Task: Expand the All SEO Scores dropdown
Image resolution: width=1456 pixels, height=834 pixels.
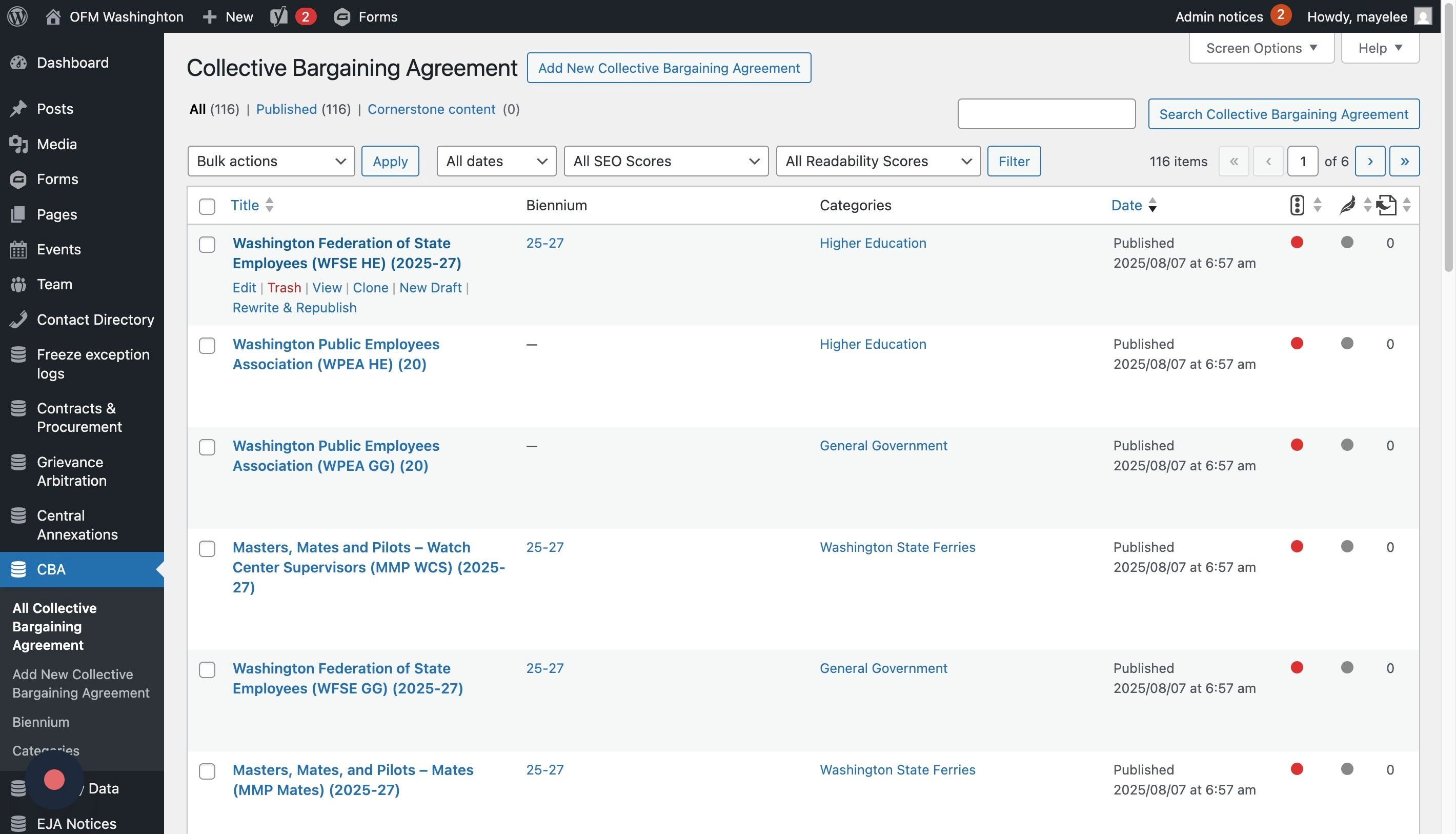Action: (x=665, y=161)
